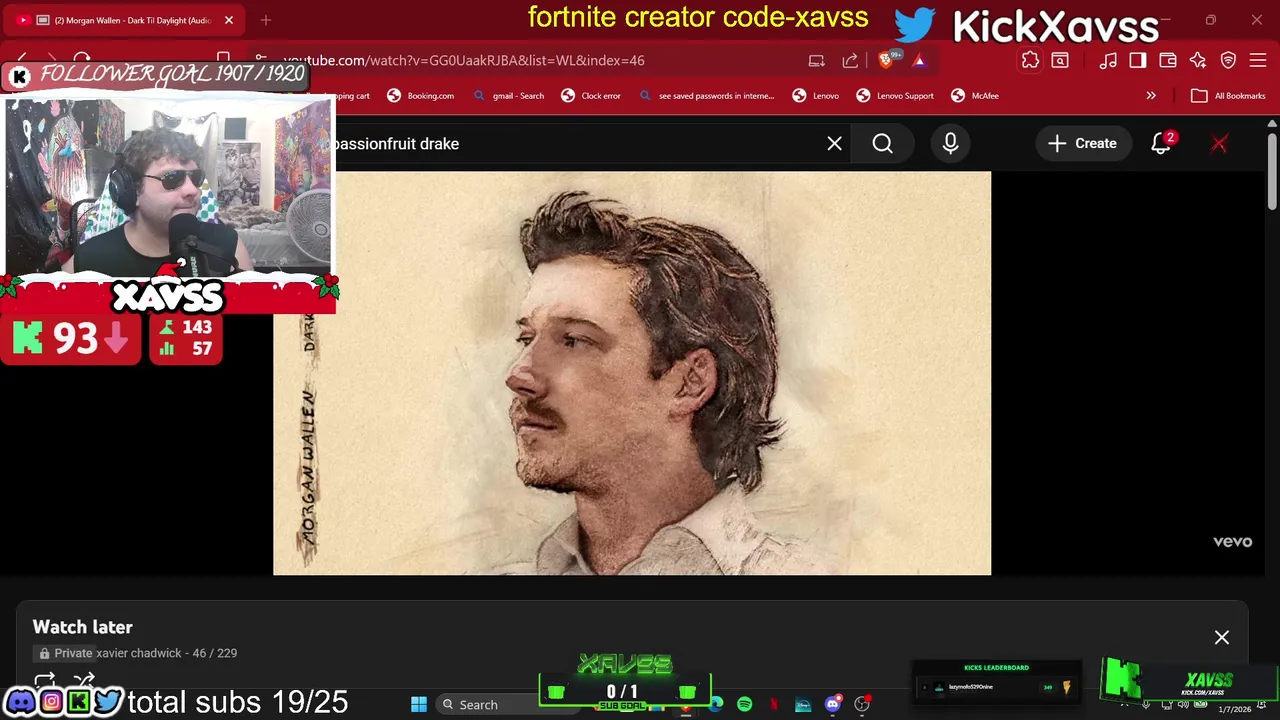Open Discord from the taskbar
This screenshot has width=1280, height=720.
coord(832,705)
